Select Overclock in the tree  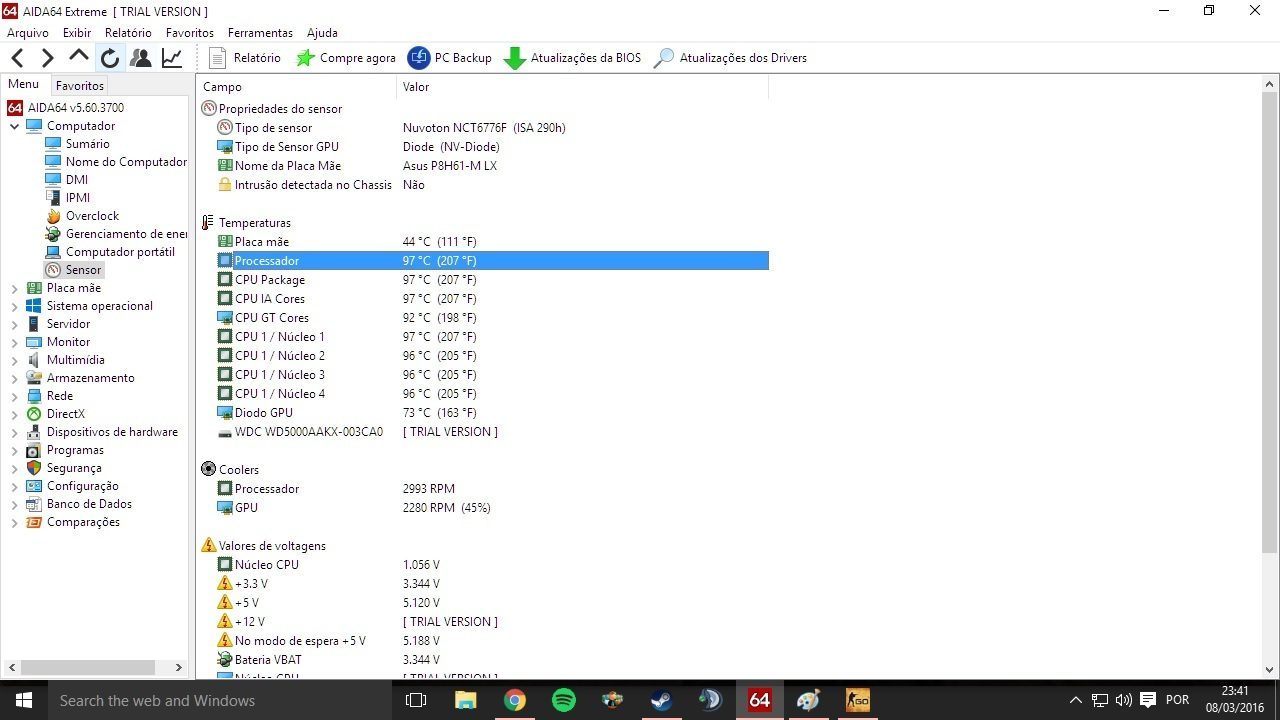pyautogui.click(x=92, y=216)
